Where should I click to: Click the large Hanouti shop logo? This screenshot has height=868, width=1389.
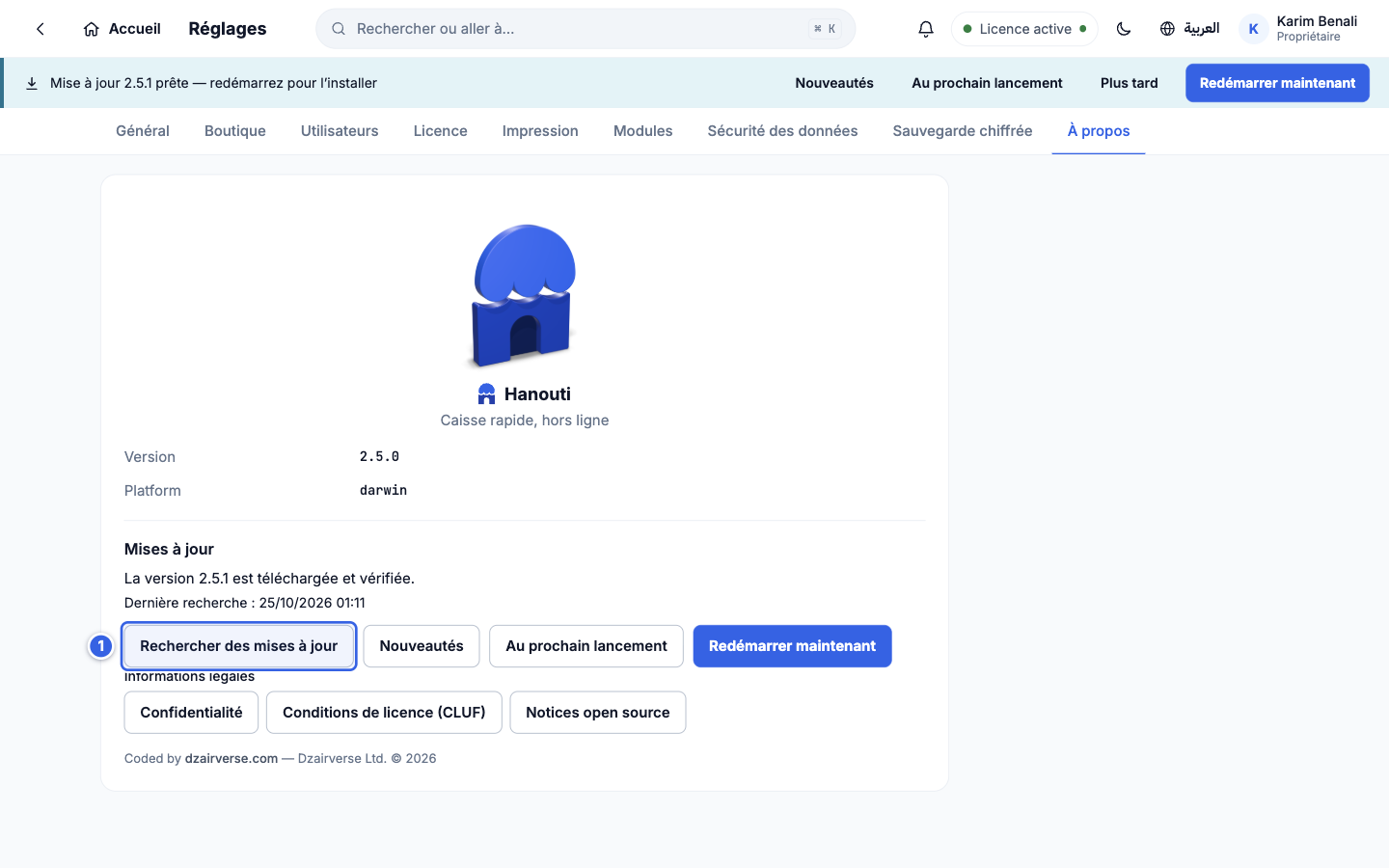pos(524,295)
